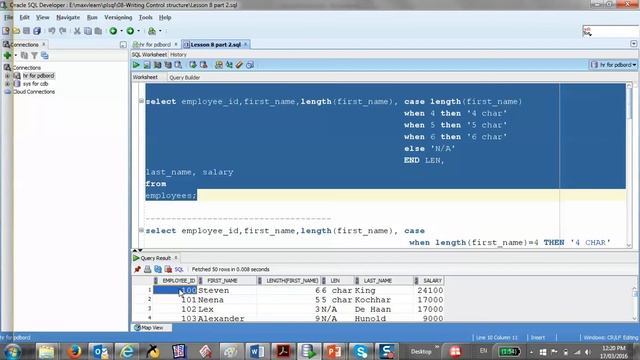Open Microsoft Word from the taskbar
This screenshot has height=360, width=640.
(x=257, y=351)
